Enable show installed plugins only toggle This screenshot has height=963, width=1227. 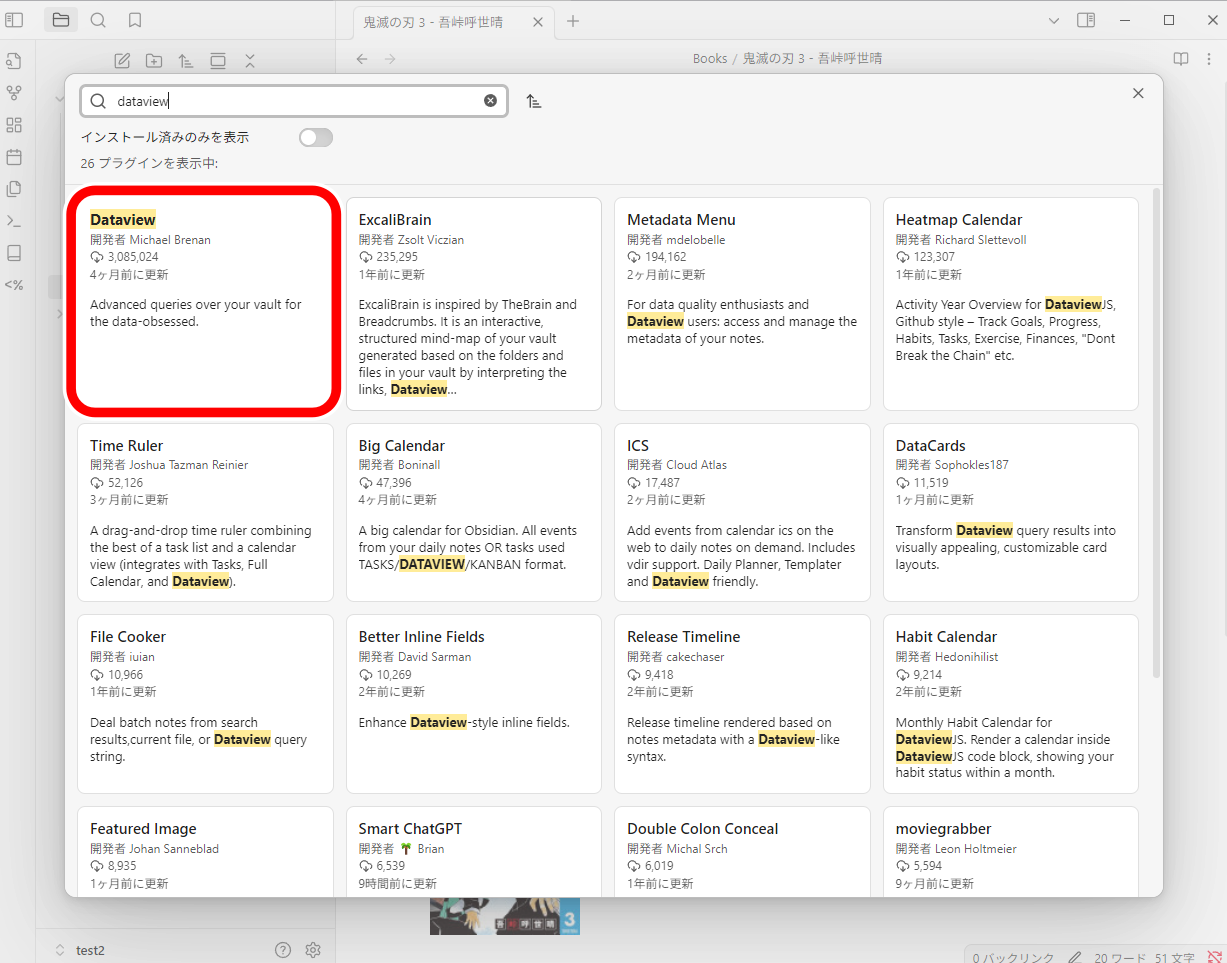(316, 137)
